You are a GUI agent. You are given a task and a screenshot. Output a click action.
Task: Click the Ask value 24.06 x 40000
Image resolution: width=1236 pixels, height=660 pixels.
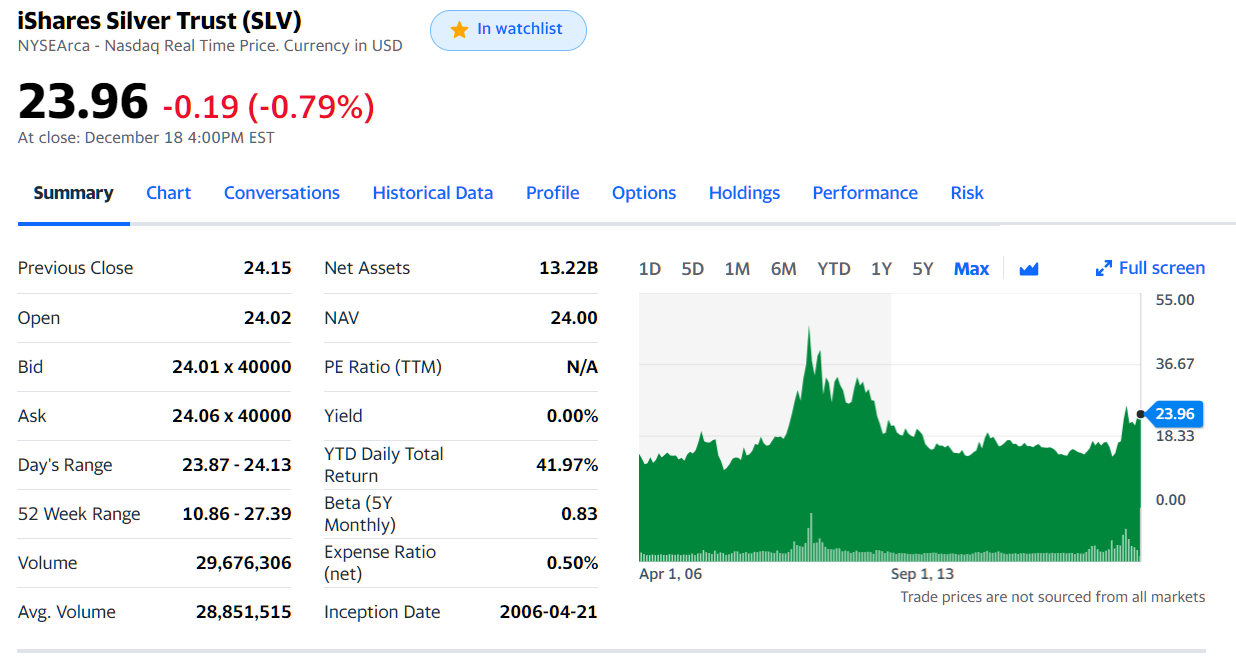pos(232,416)
